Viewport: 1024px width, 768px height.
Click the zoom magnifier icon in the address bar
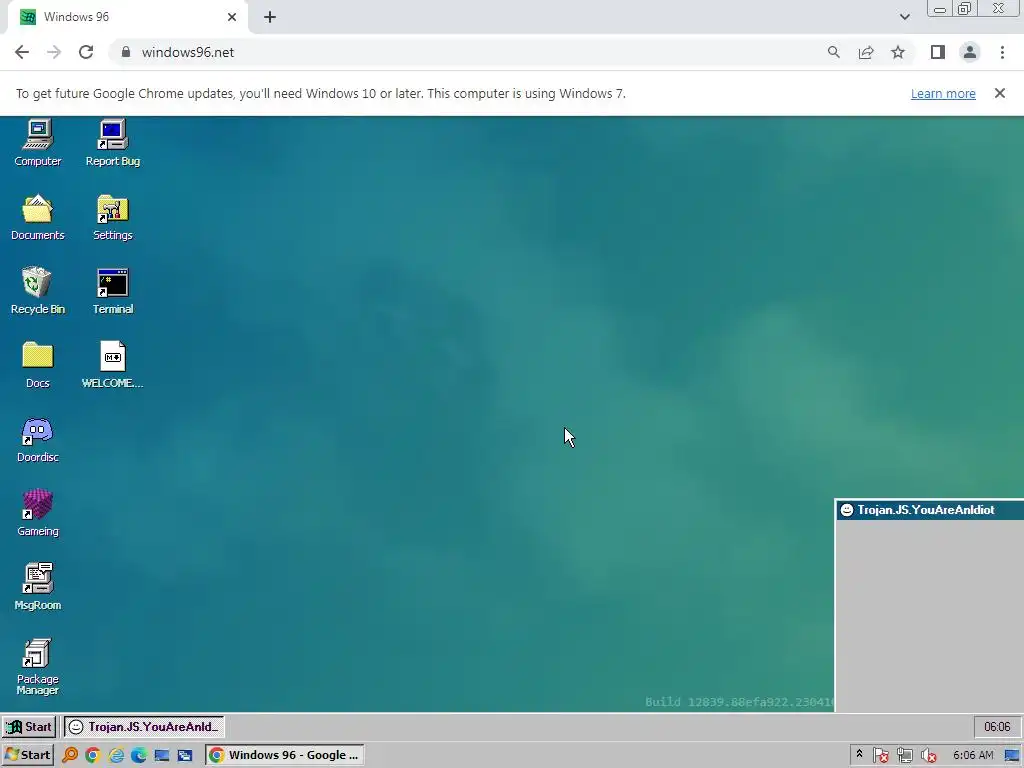pyautogui.click(x=833, y=52)
